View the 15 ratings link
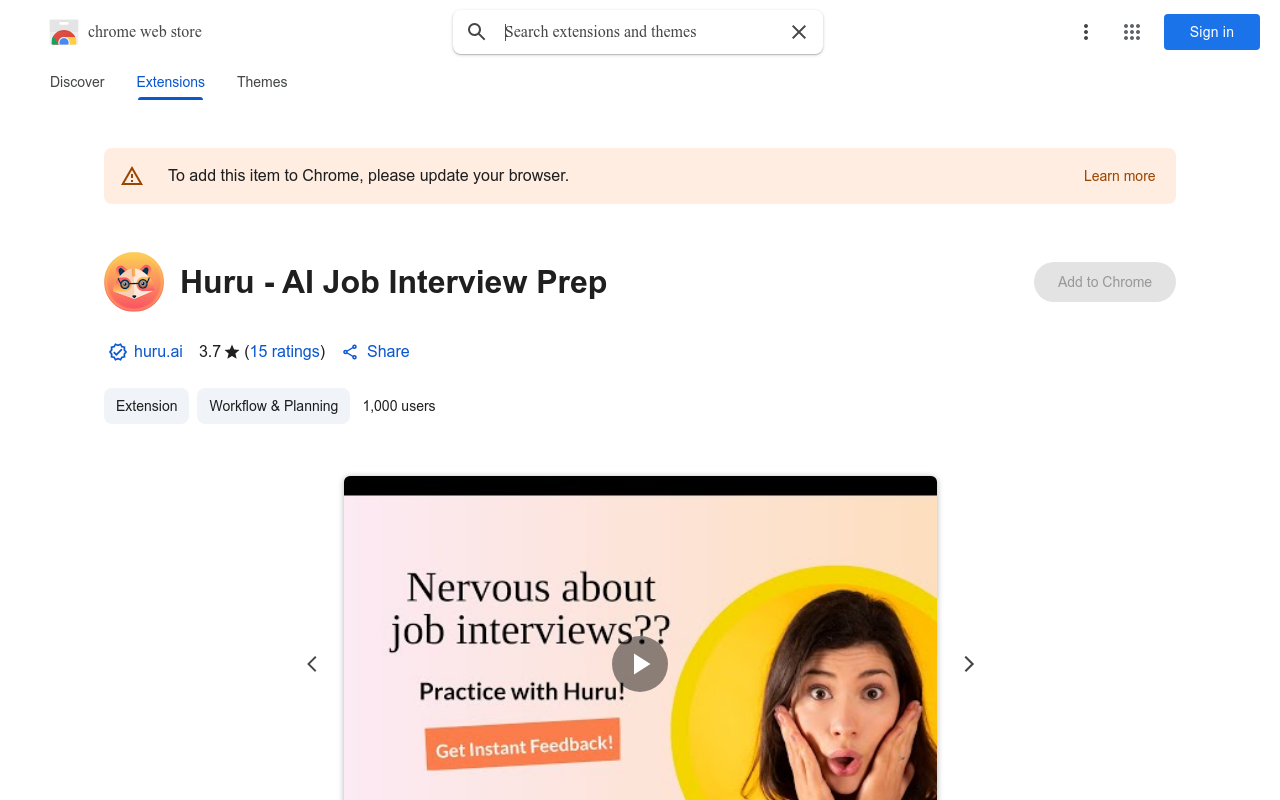The height and width of the screenshot is (800, 1280). [285, 352]
